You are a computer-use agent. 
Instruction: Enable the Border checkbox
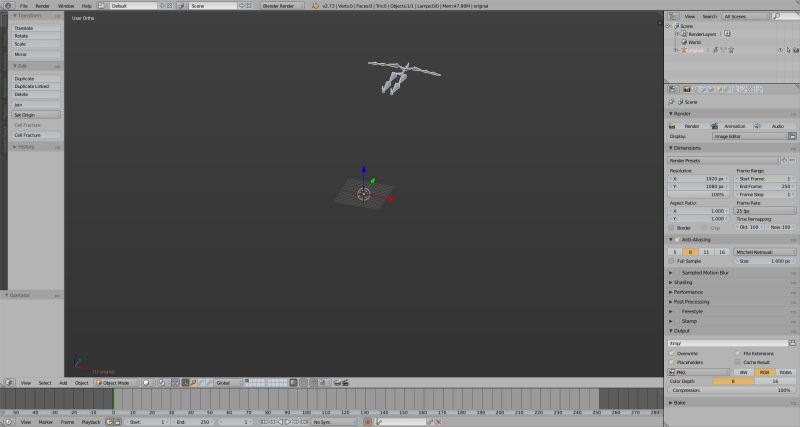coord(672,228)
